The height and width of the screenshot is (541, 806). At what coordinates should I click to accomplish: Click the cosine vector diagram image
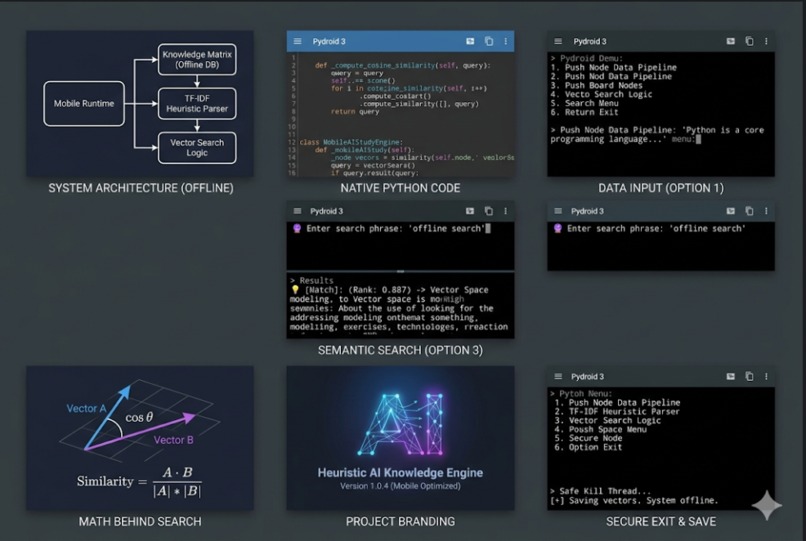[140, 438]
